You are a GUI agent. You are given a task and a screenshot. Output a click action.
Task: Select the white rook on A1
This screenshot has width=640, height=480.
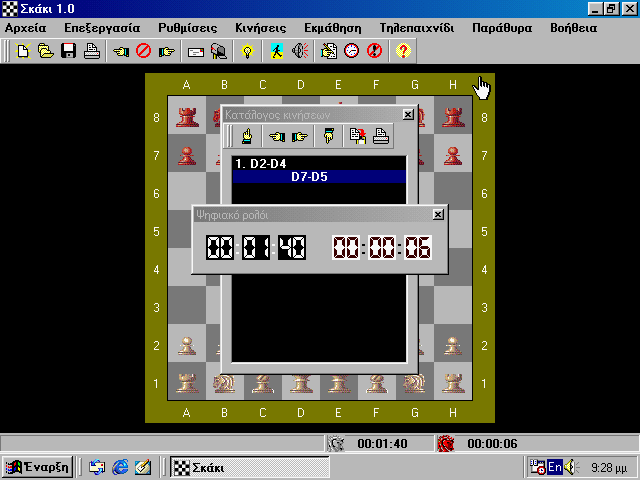click(187, 383)
